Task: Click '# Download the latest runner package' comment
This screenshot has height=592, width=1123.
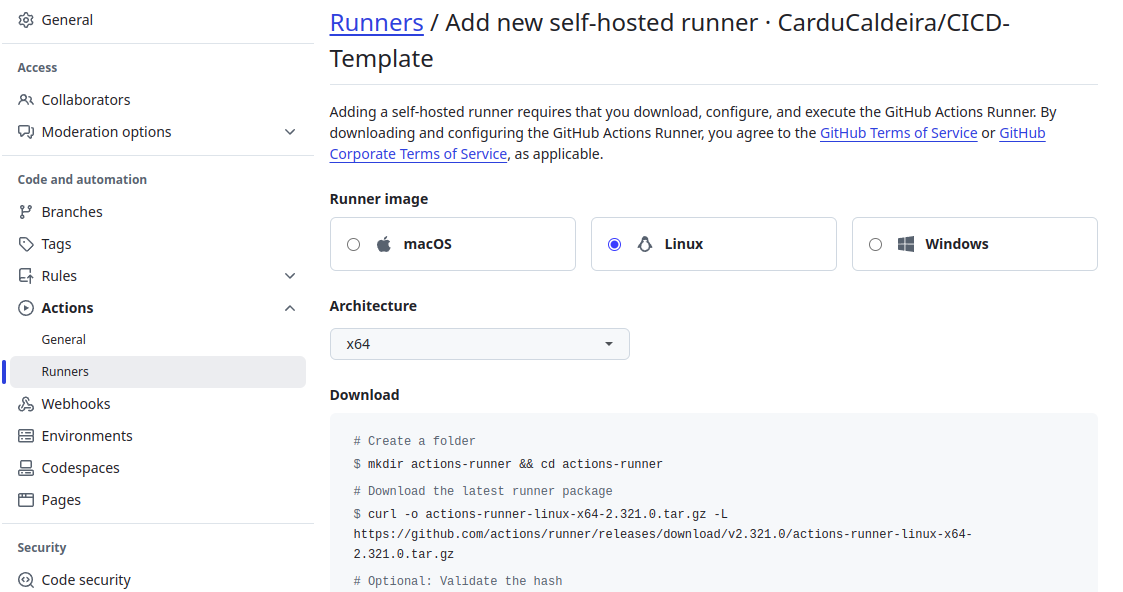Action: pos(483,491)
